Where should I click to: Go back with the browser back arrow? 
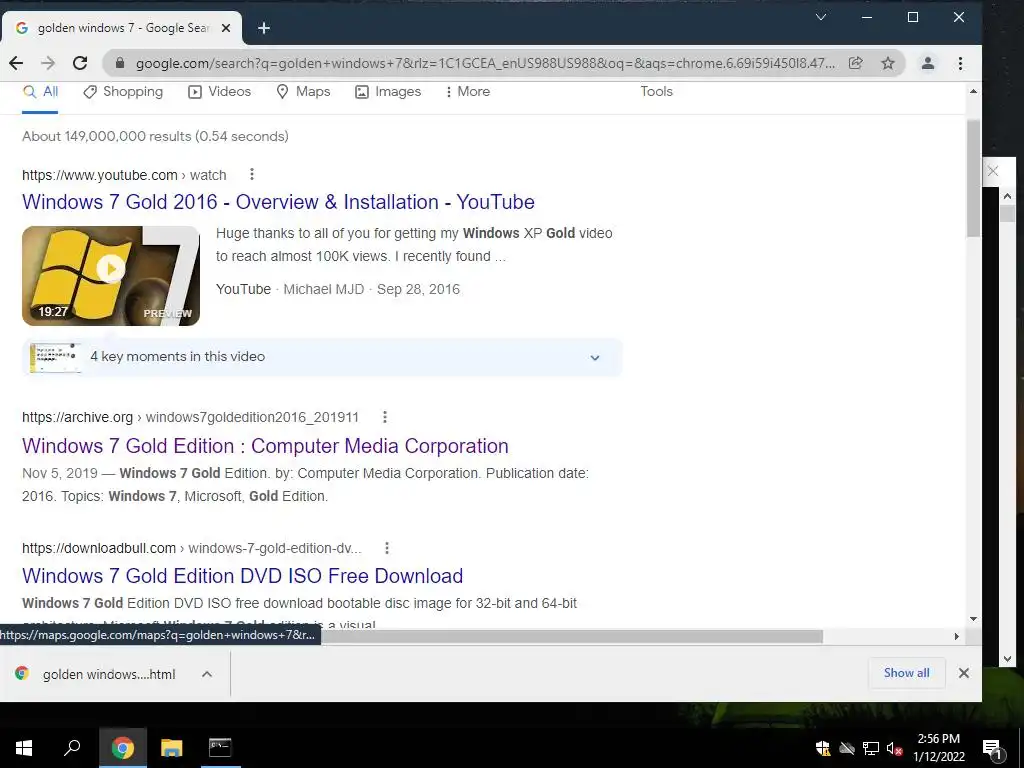click(x=16, y=63)
